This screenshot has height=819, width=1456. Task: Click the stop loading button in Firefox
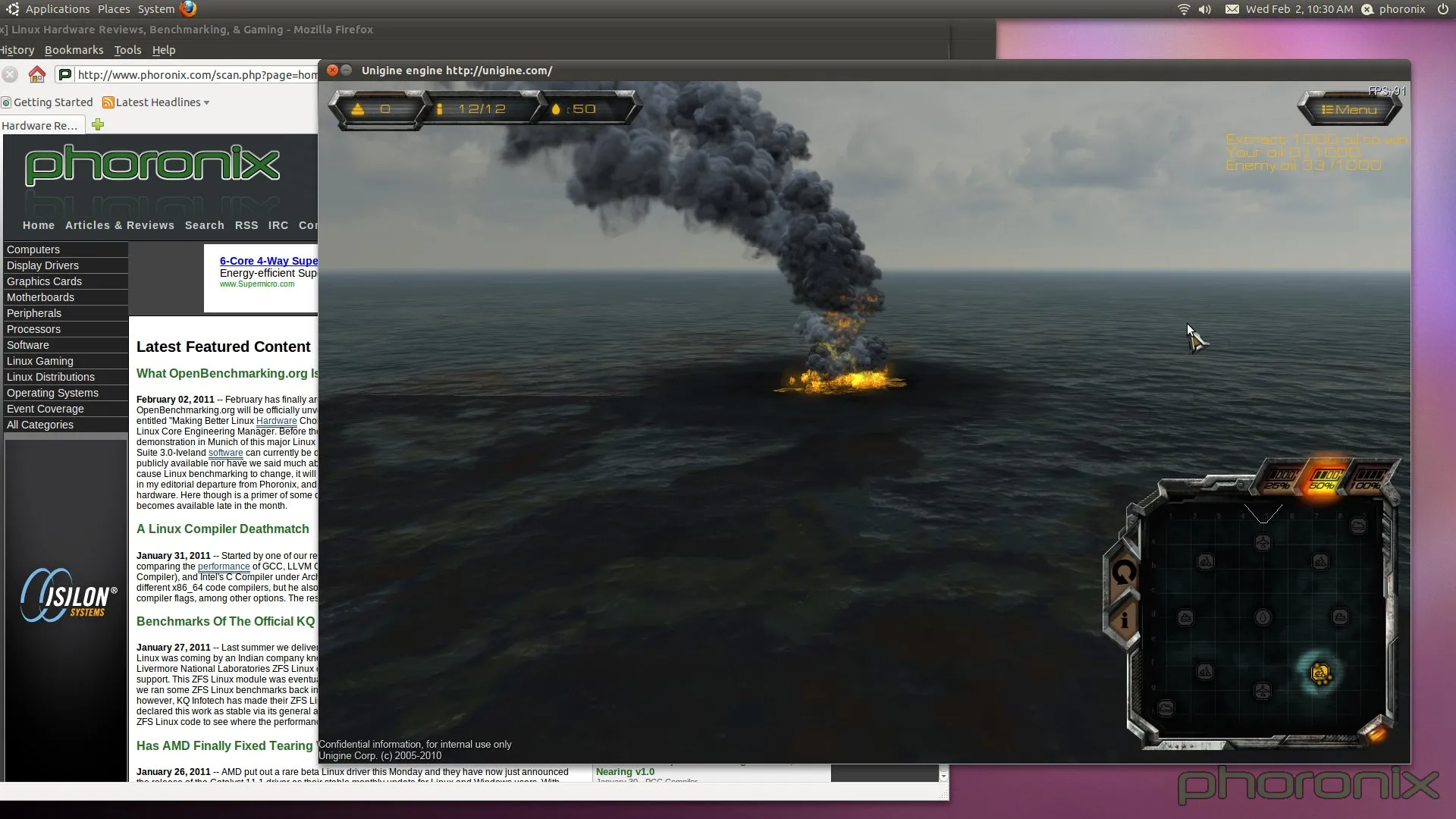10,74
